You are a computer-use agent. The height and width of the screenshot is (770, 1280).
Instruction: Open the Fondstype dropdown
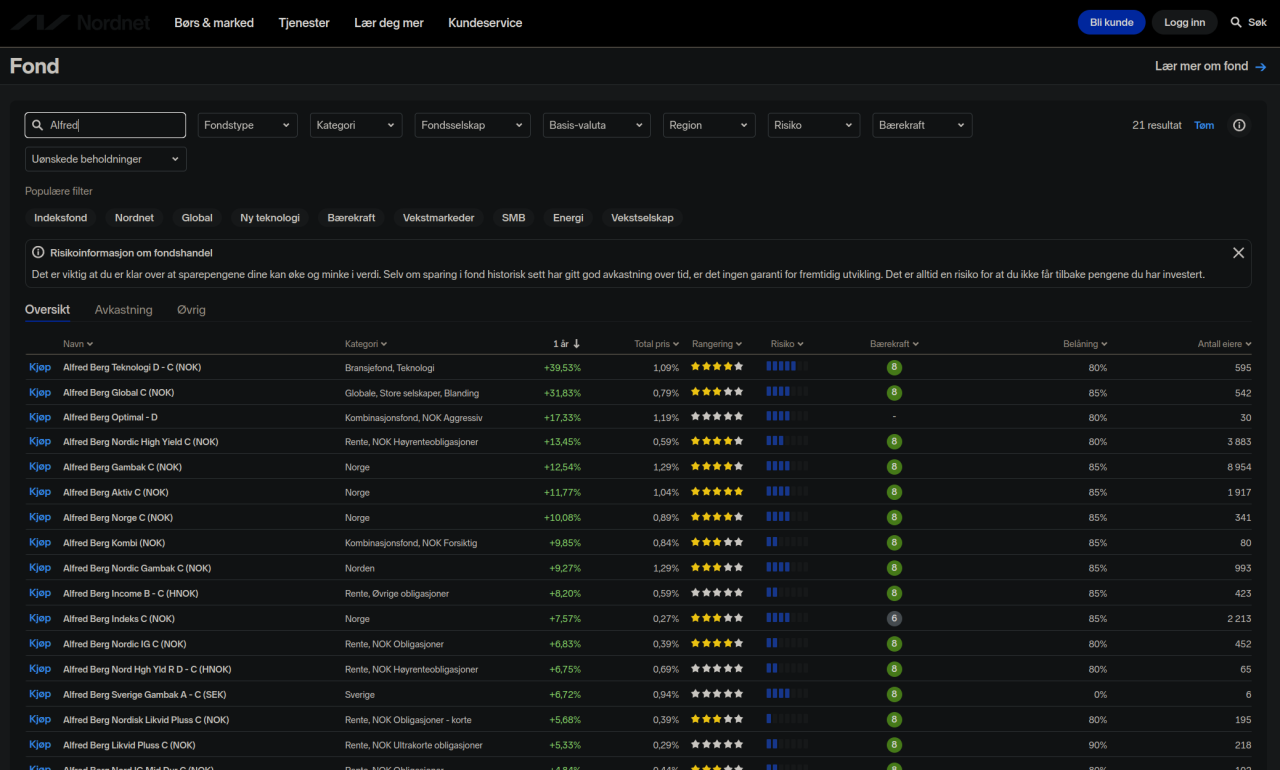tap(247, 124)
